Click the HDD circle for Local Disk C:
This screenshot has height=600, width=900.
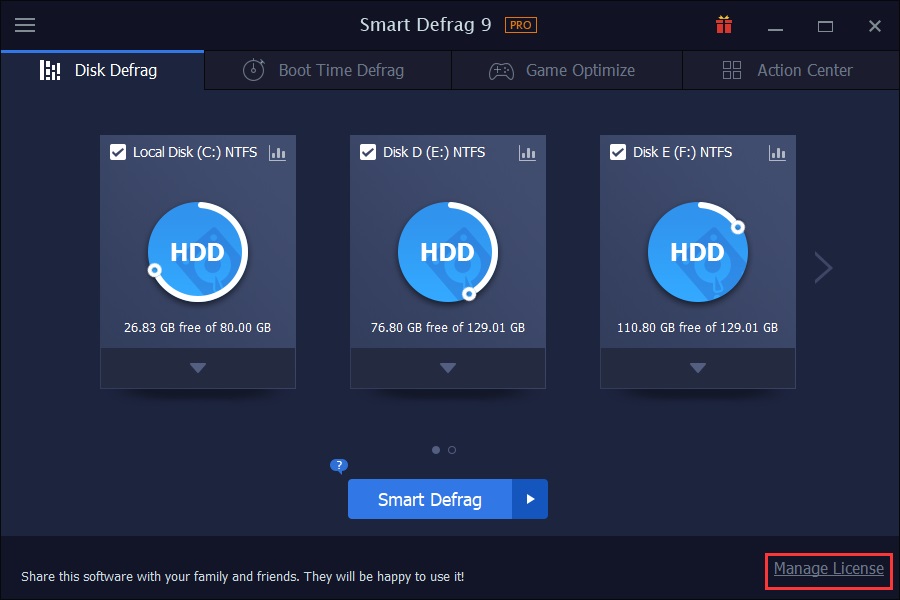click(198, 252)
